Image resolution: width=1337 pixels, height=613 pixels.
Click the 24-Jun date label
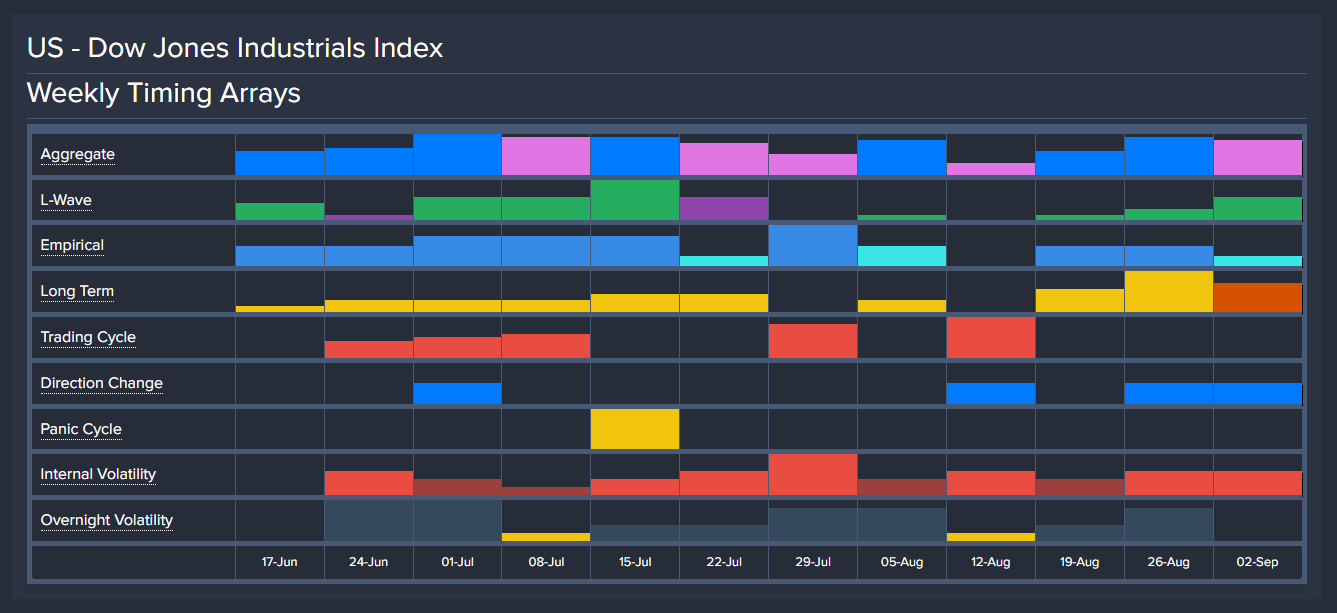point(368,562)
